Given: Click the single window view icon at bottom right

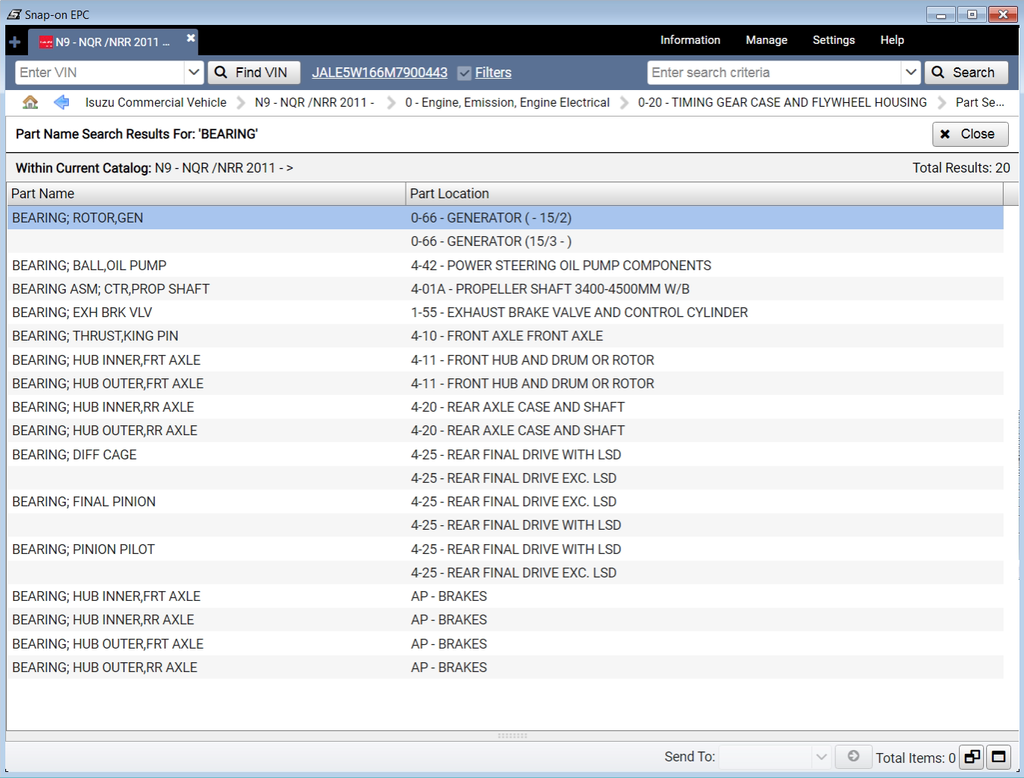Looking at the screenshot, I should point(998,757).
